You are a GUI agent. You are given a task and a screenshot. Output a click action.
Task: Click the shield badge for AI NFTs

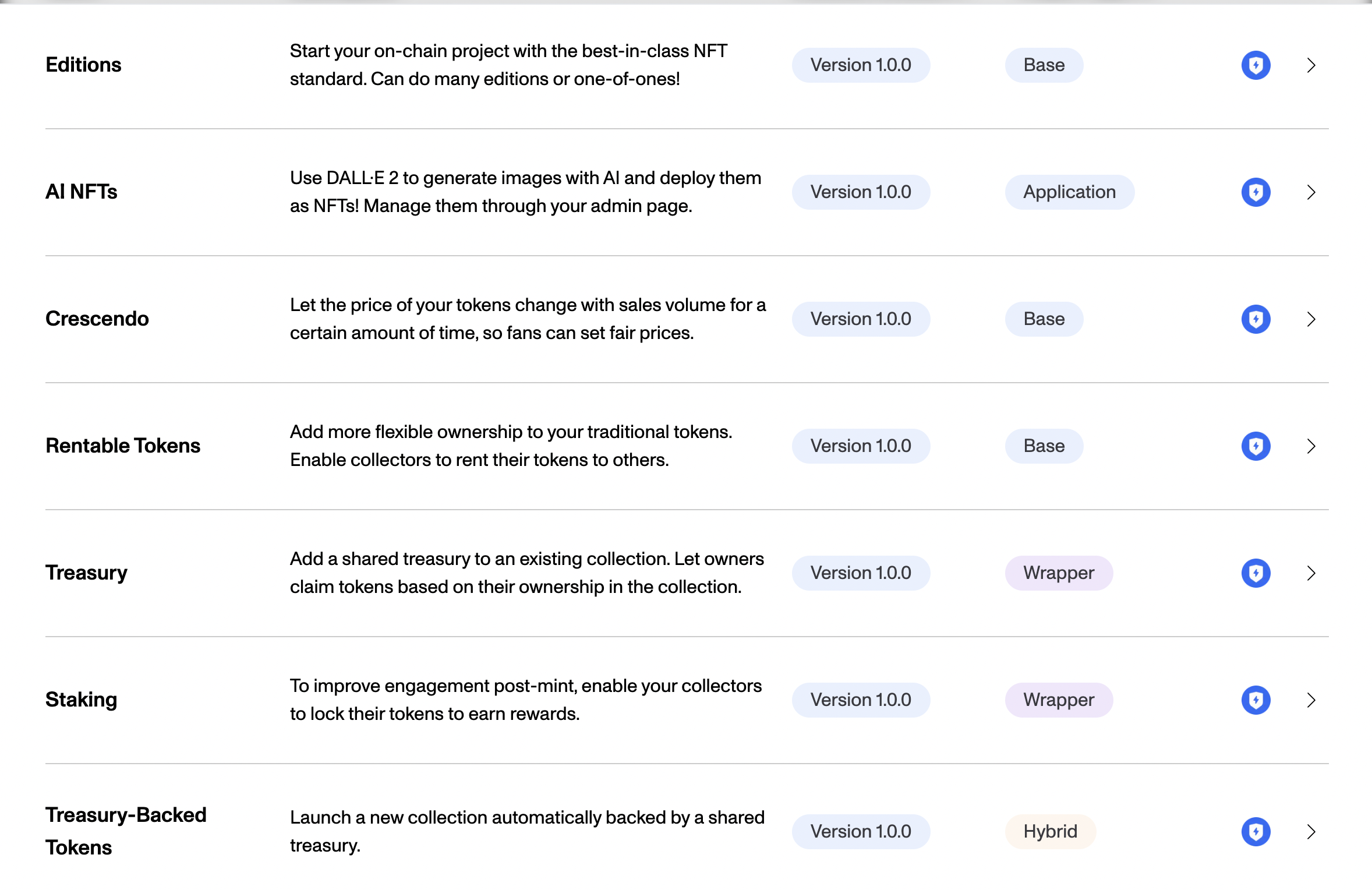[1256, 192]
